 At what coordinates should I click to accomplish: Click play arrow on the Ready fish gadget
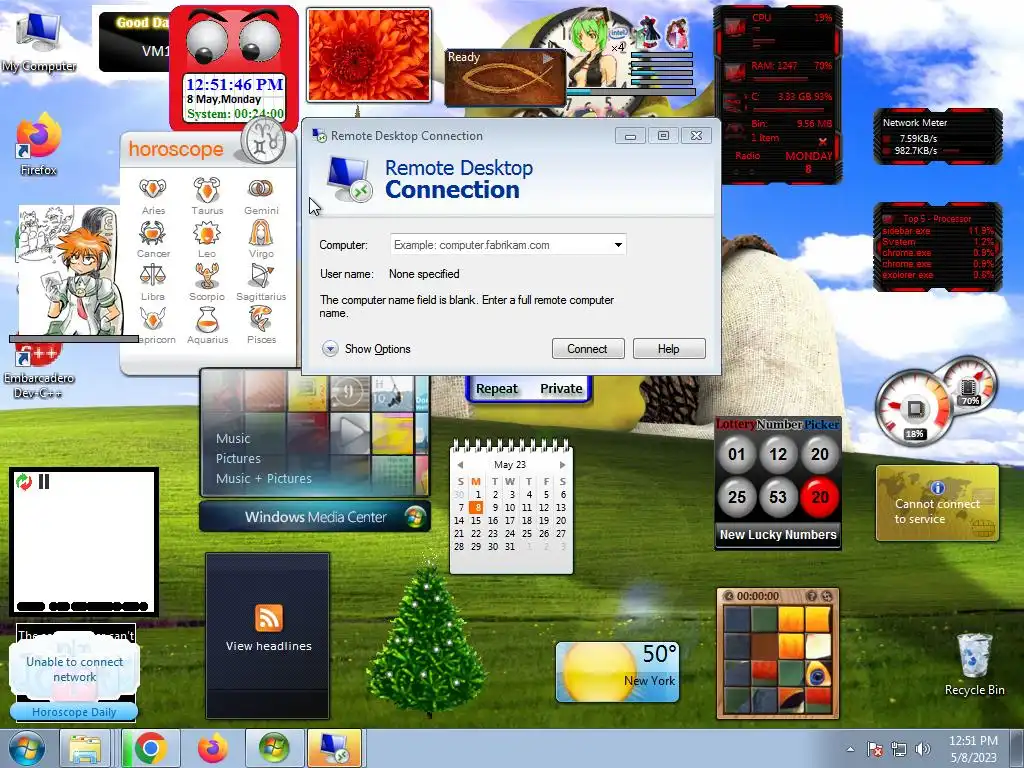tap(548, 58)
